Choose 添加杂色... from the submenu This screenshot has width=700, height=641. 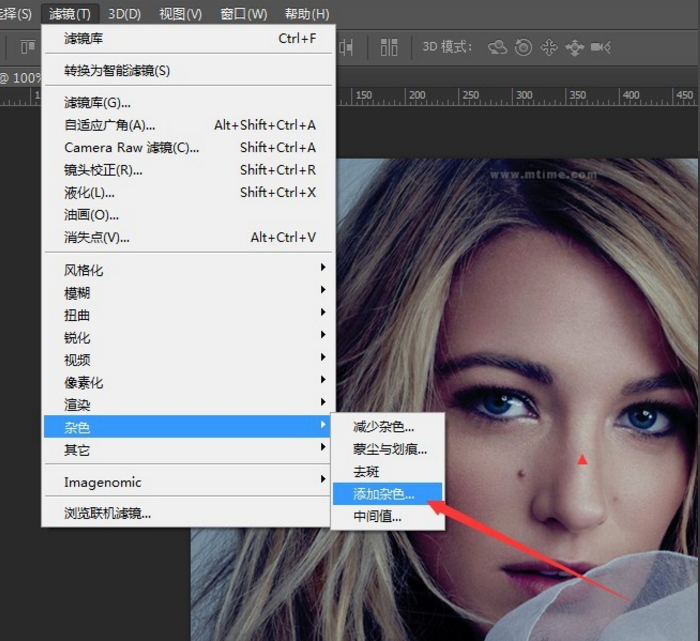click(x=384, y=494)
